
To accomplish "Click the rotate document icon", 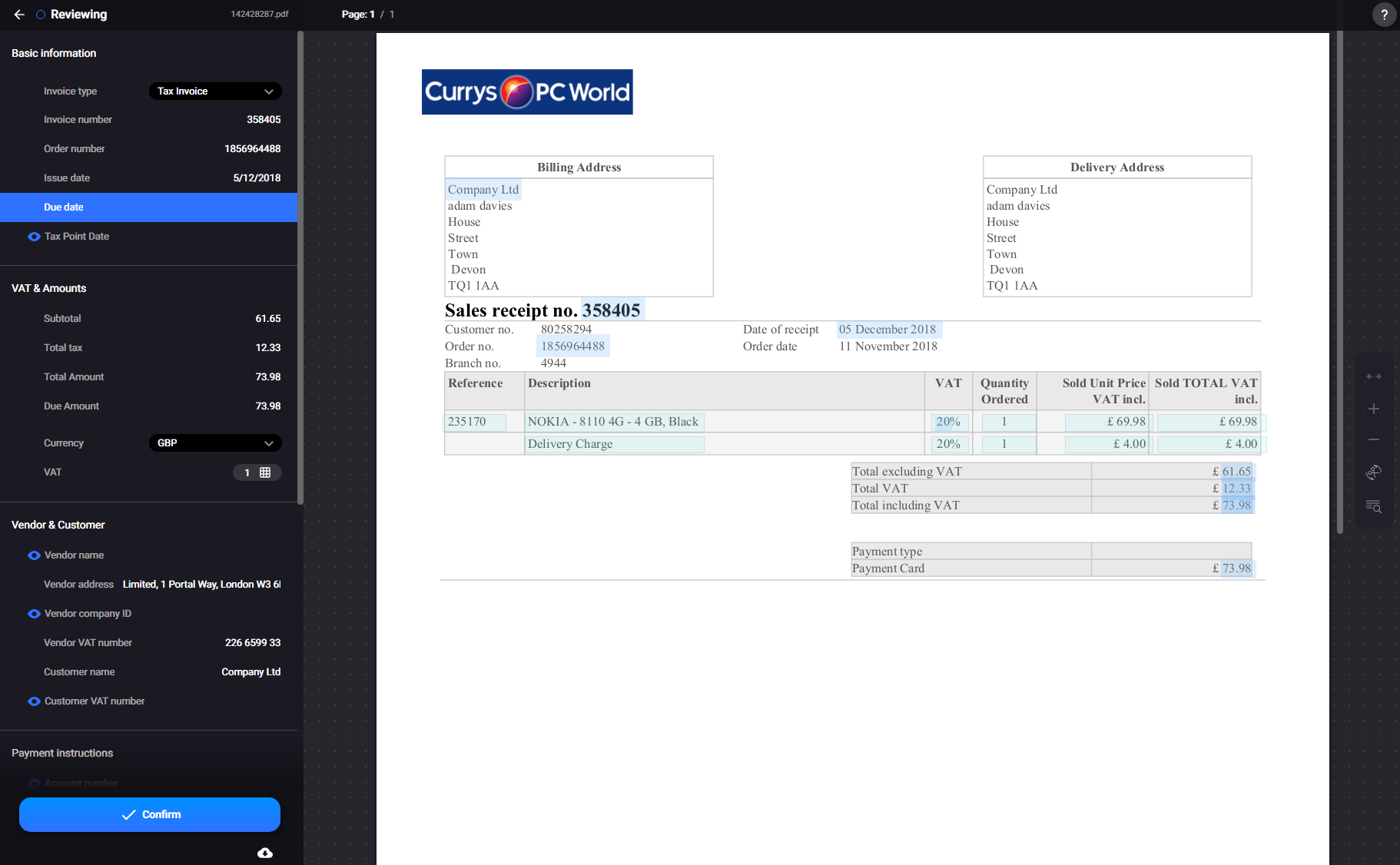I will point(1374,473).
